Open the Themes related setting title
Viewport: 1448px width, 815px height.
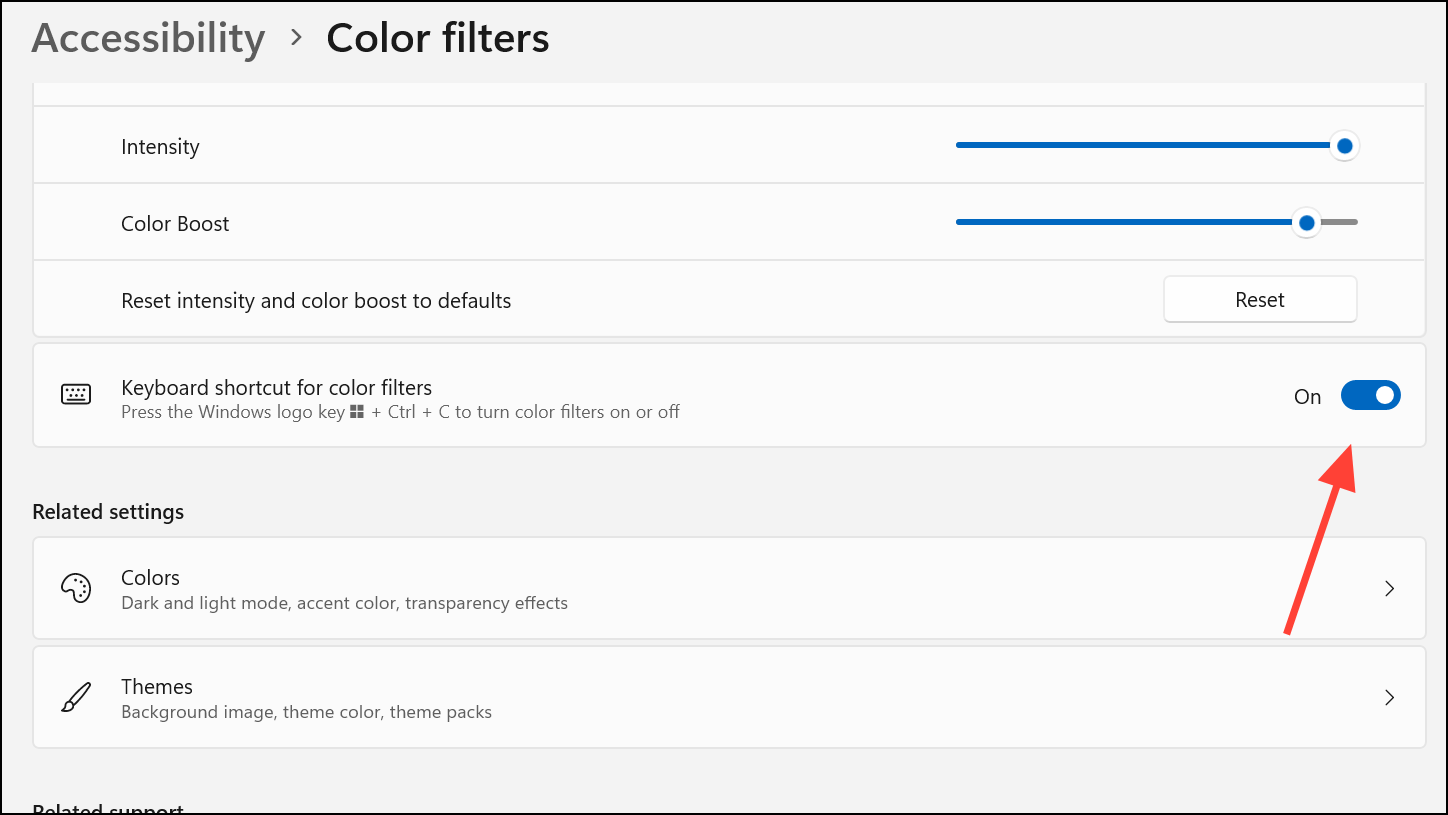point(157,687)
